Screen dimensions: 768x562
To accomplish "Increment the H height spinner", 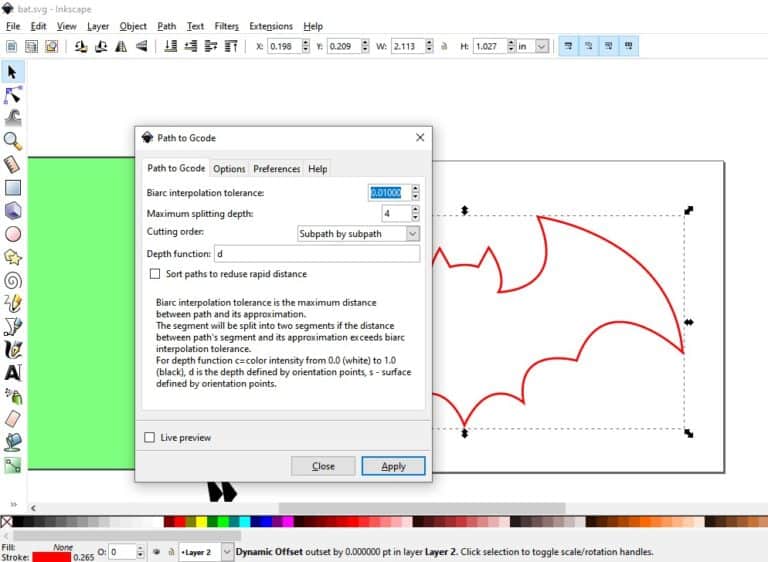I will pos(511,43).
